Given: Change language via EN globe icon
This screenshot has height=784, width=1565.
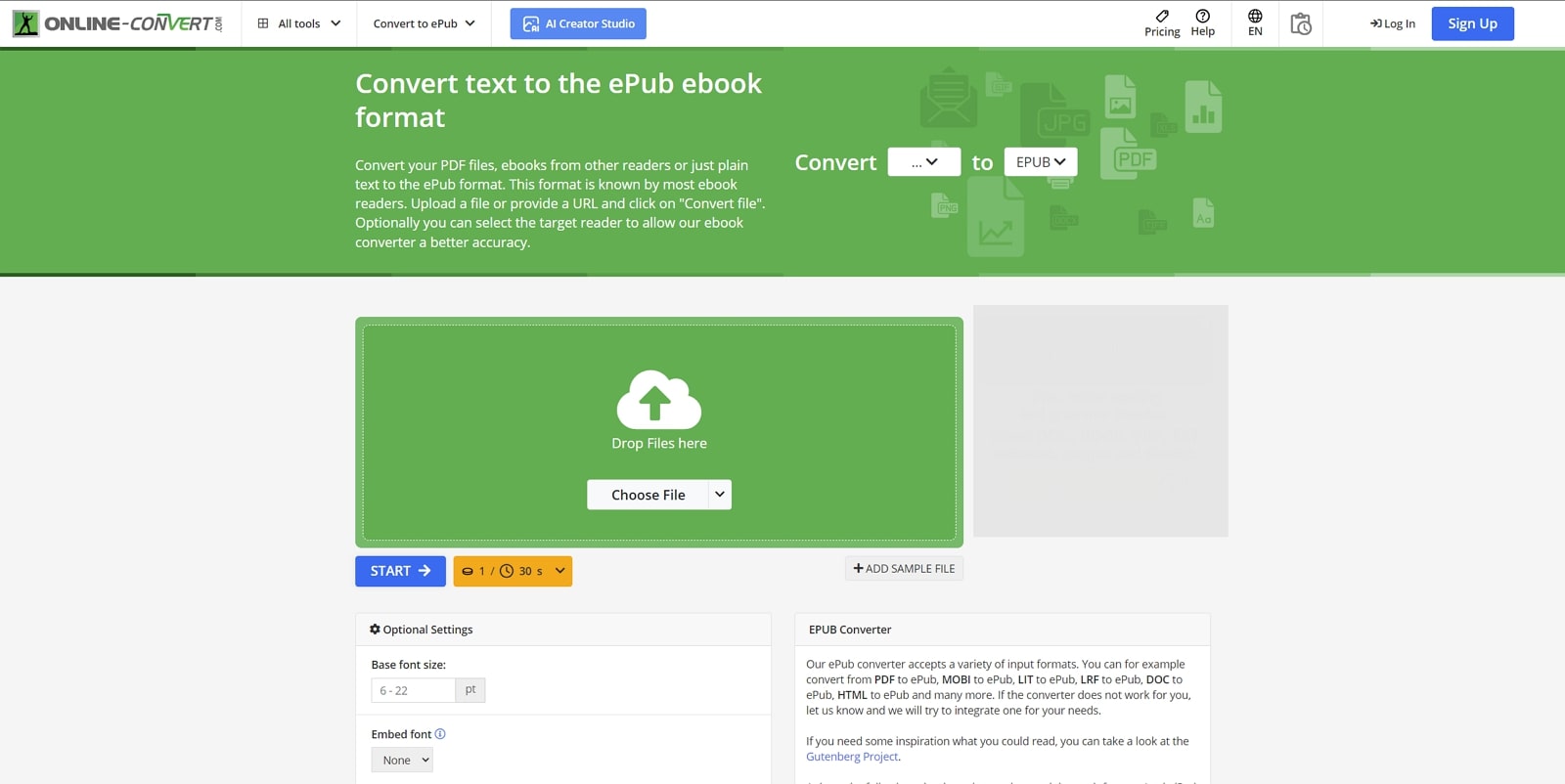Looking at the screenshot, I should (1255, 23).
